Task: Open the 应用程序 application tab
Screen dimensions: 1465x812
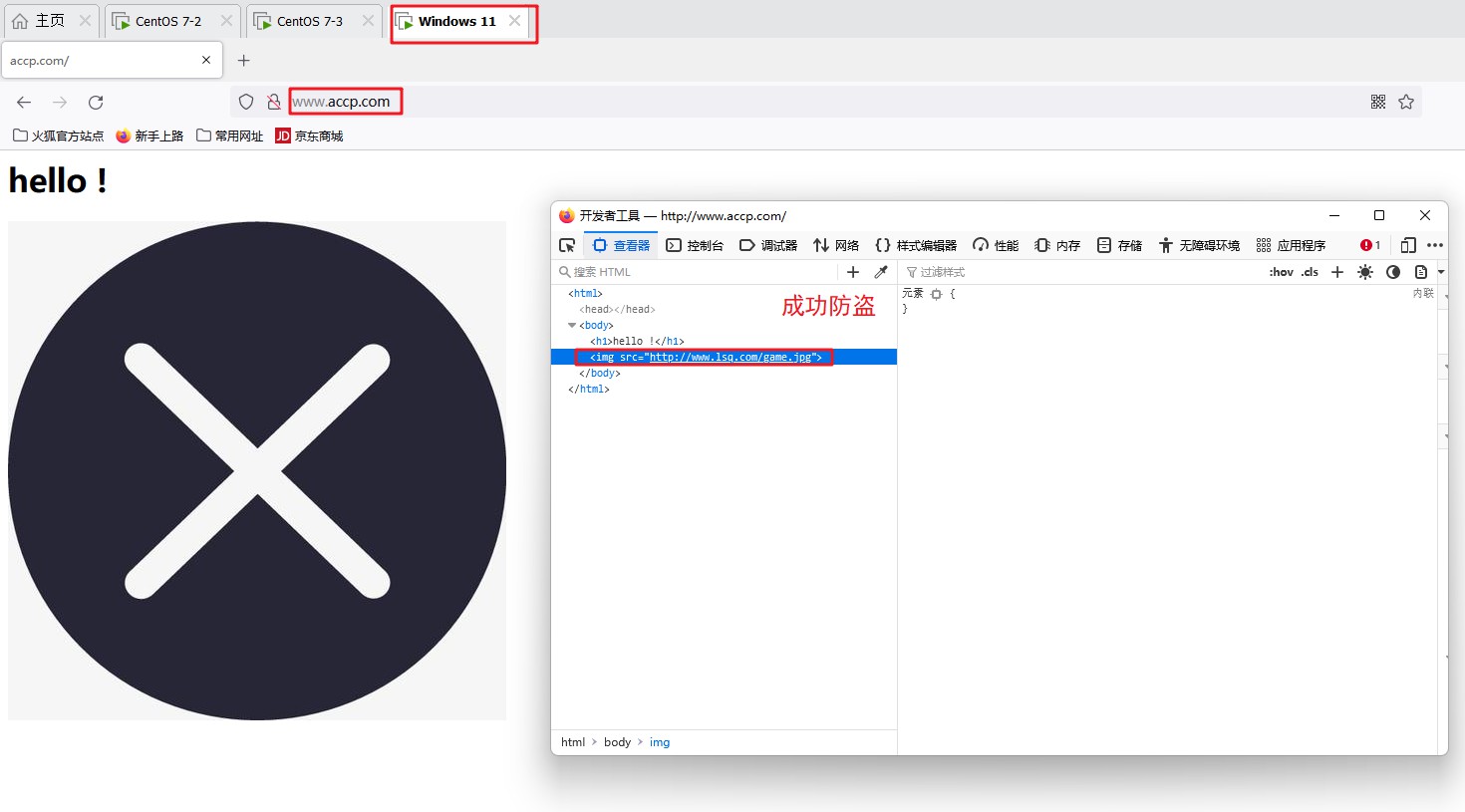Action: point(1291,245)
